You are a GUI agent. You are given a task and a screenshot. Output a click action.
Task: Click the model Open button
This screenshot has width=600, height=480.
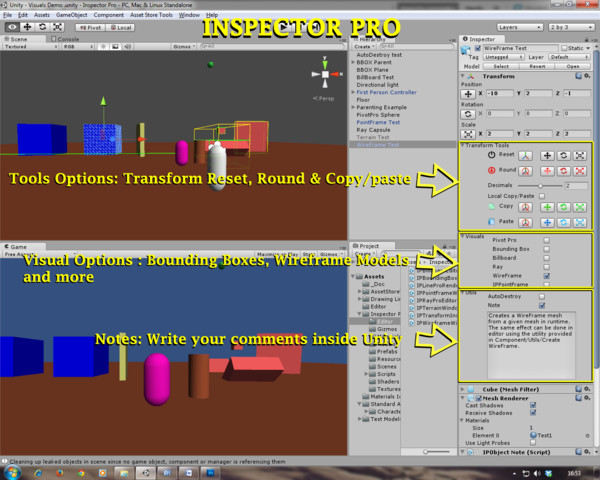point(573,66)
